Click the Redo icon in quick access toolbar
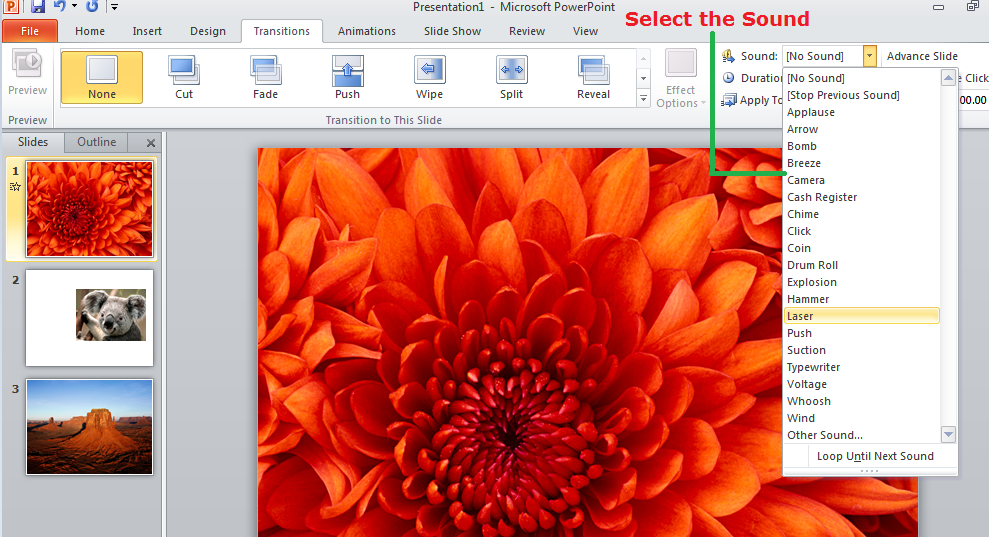 (93, 6)
